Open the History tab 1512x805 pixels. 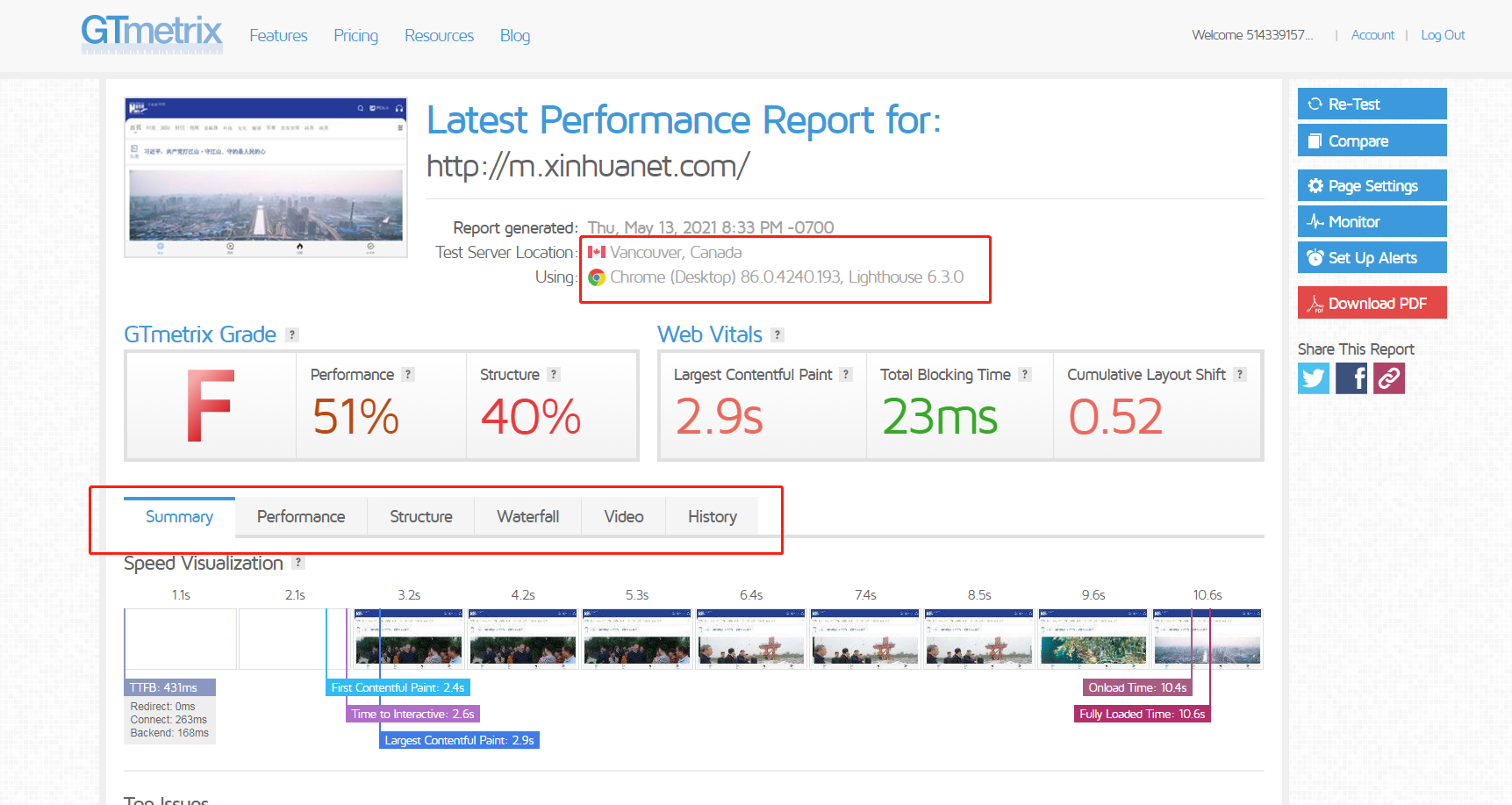click(x=713, y=516)
